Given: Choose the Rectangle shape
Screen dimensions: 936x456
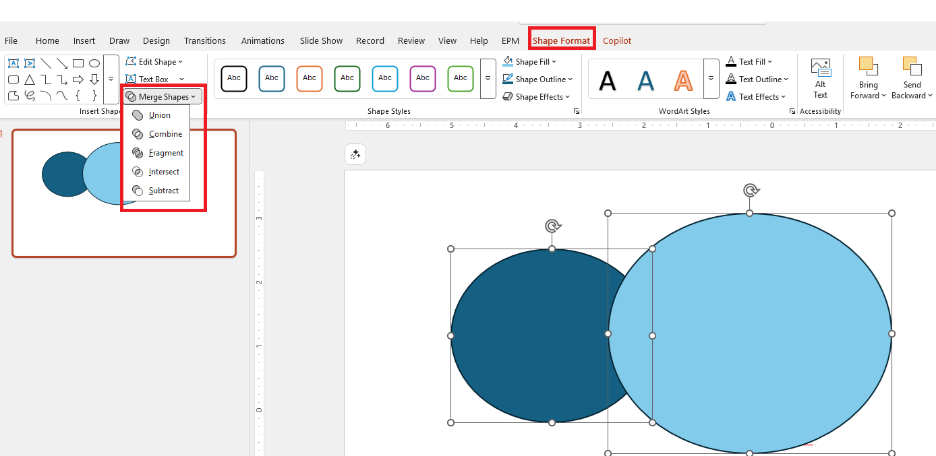Looking at the screenshot, I should [78, 63].
